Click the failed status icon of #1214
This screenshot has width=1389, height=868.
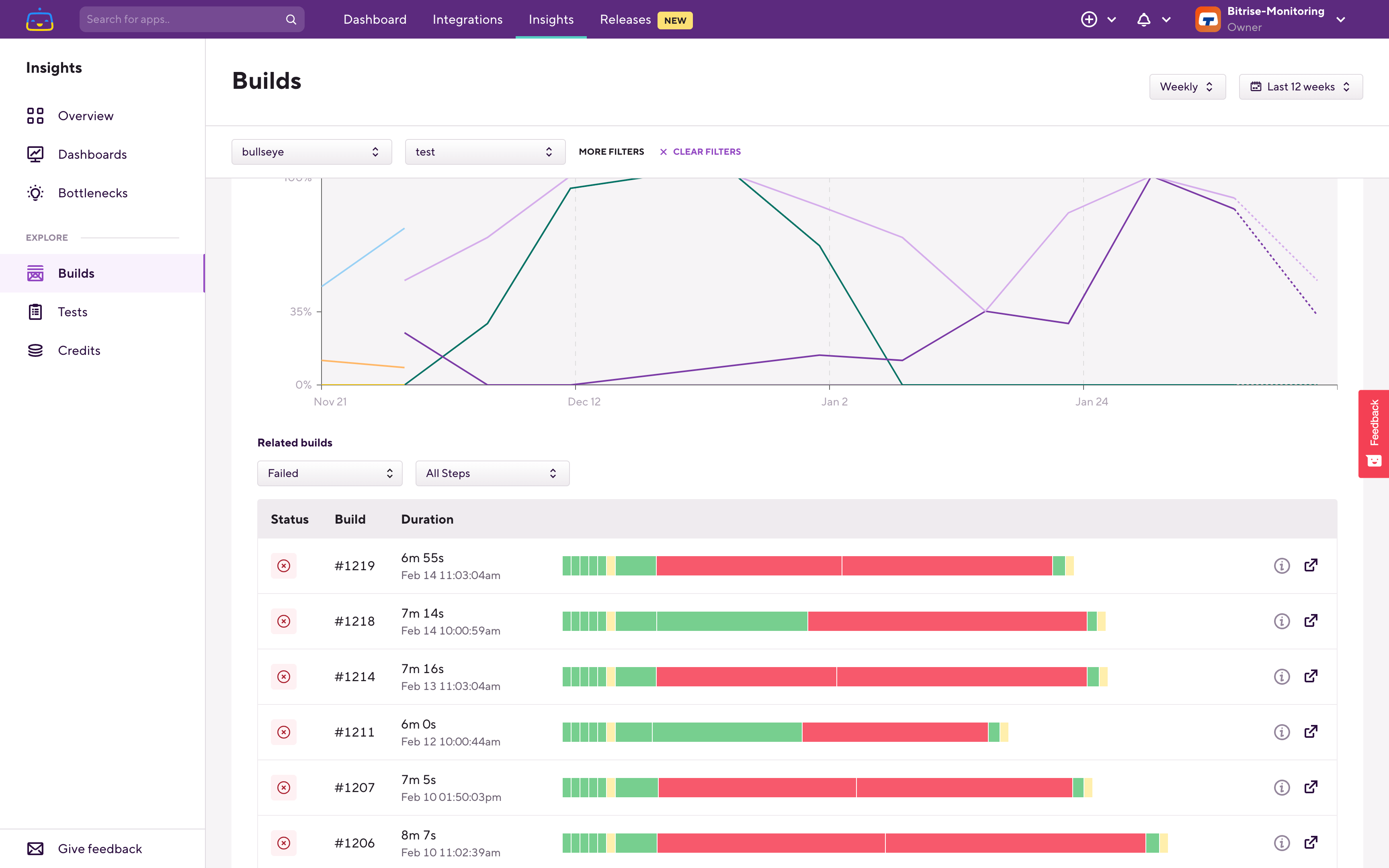(x=283, y=677)
